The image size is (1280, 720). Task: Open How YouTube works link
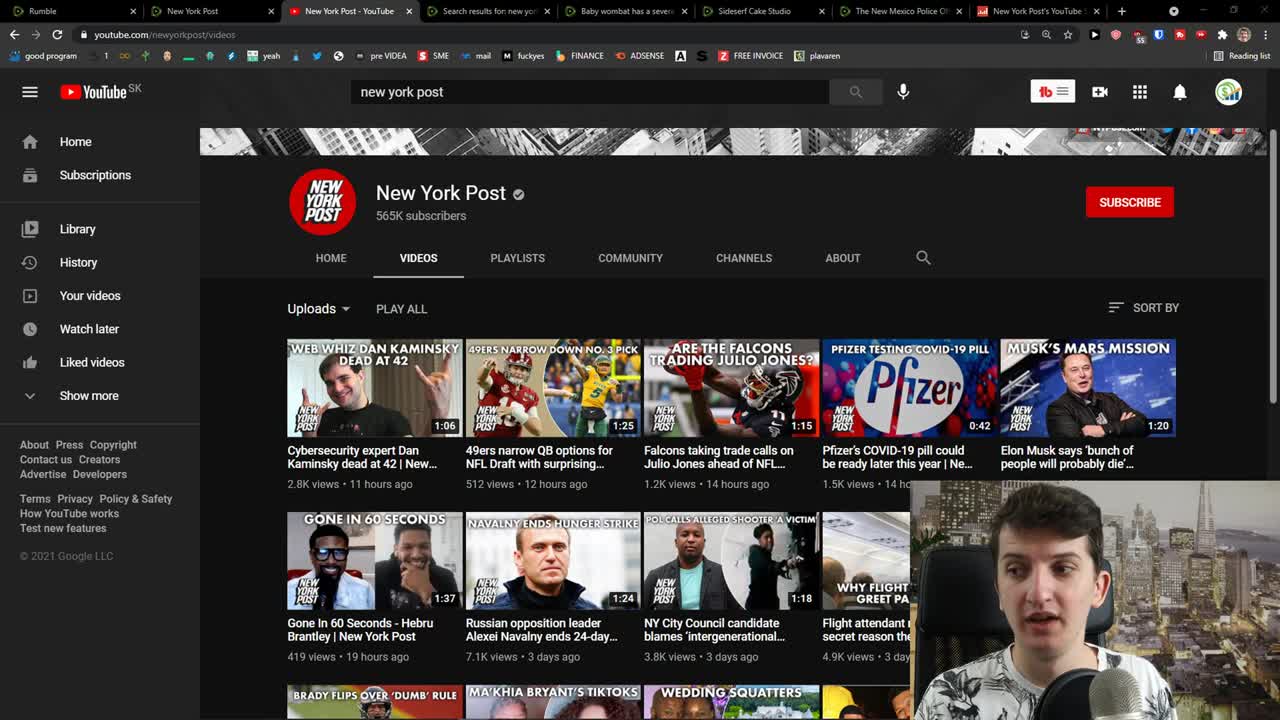pos(69,514)
